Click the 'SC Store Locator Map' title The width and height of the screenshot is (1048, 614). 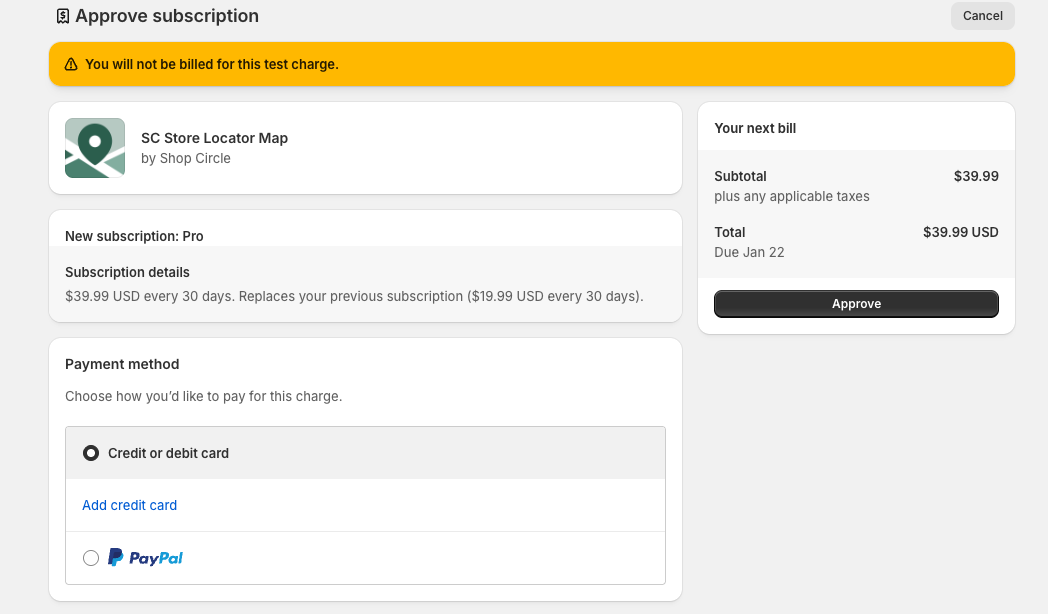coord(215,138)
